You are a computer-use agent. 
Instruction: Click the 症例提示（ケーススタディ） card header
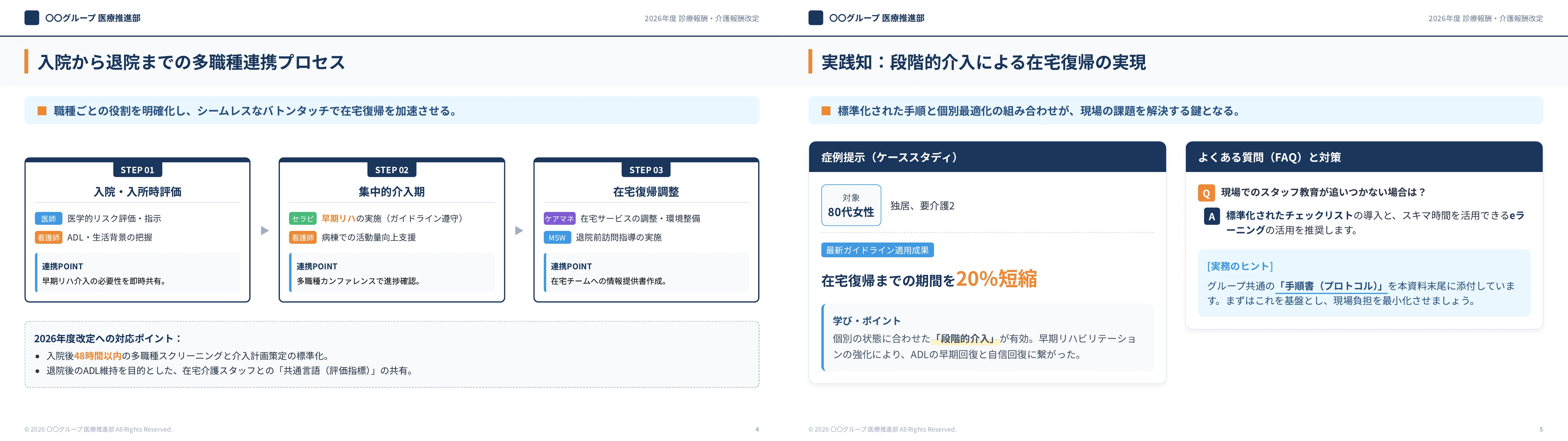click(x=987, y=157)
